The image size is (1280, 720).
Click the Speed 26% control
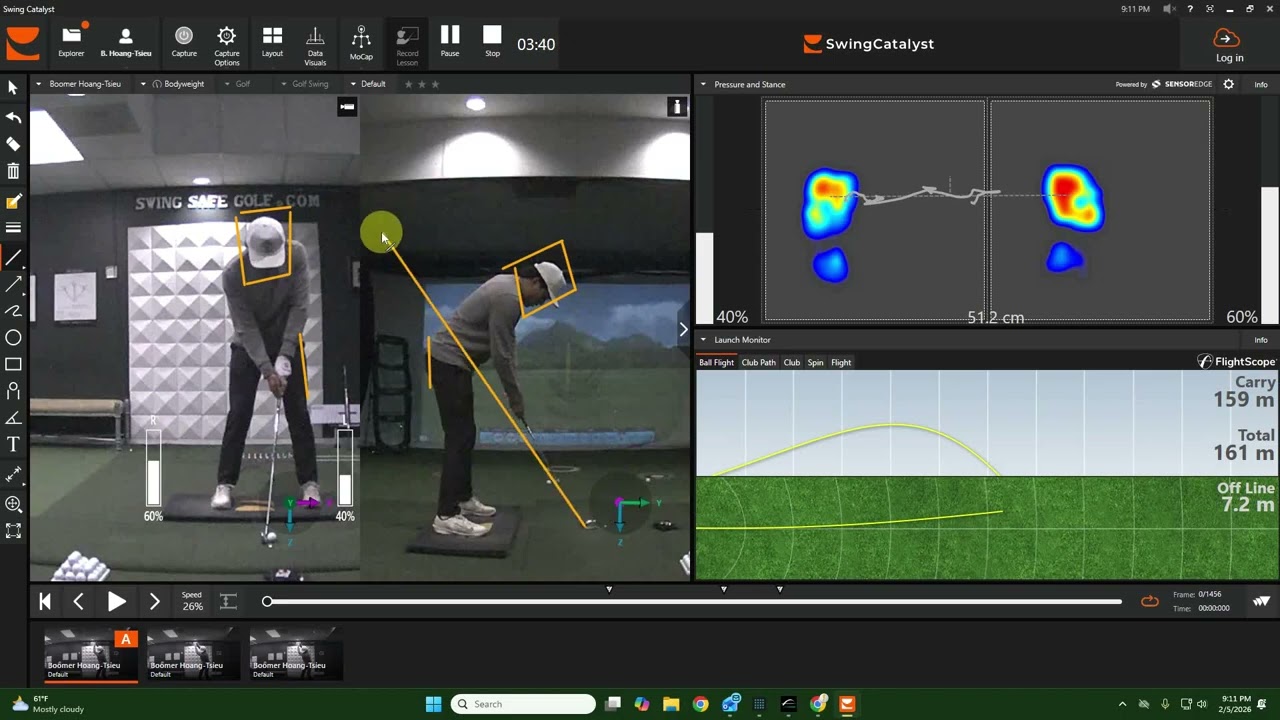[192, 601]
